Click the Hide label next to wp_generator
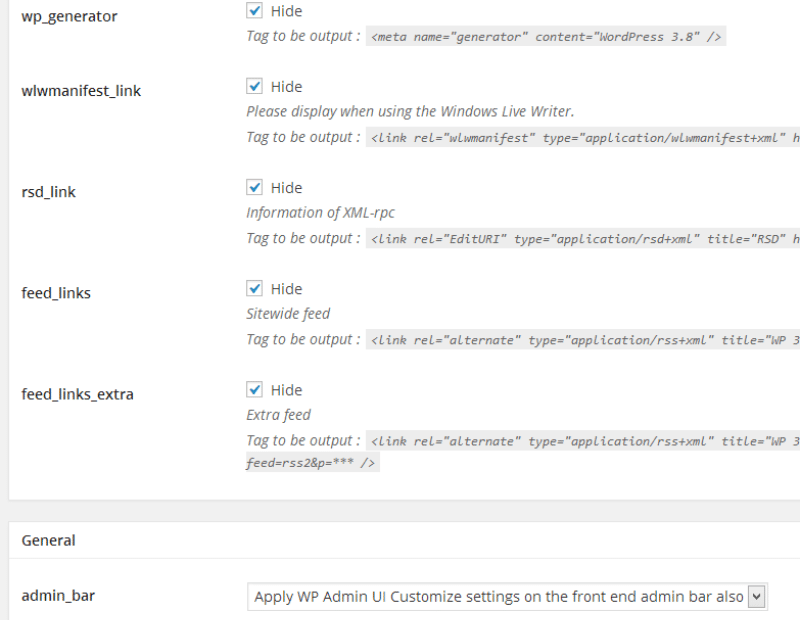The height and width of the screenshot is (620, 800). pos(286,11)
